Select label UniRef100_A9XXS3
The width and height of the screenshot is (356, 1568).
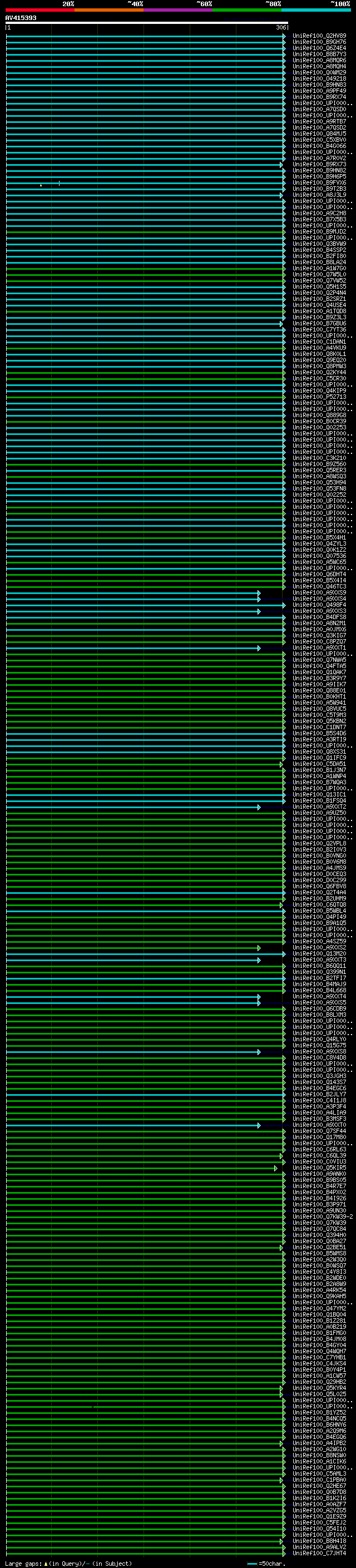[319, 611]
